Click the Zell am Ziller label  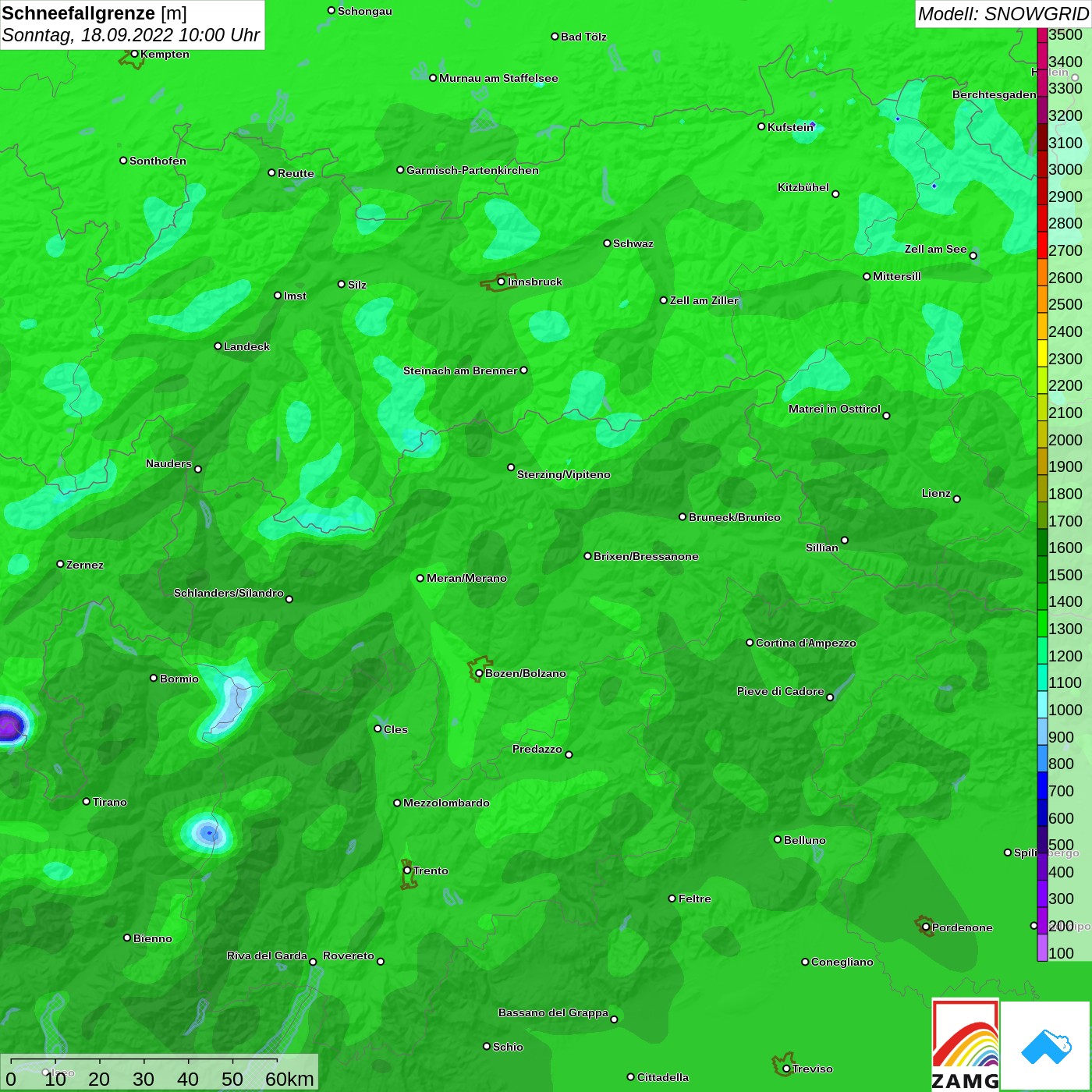point(704,300)
